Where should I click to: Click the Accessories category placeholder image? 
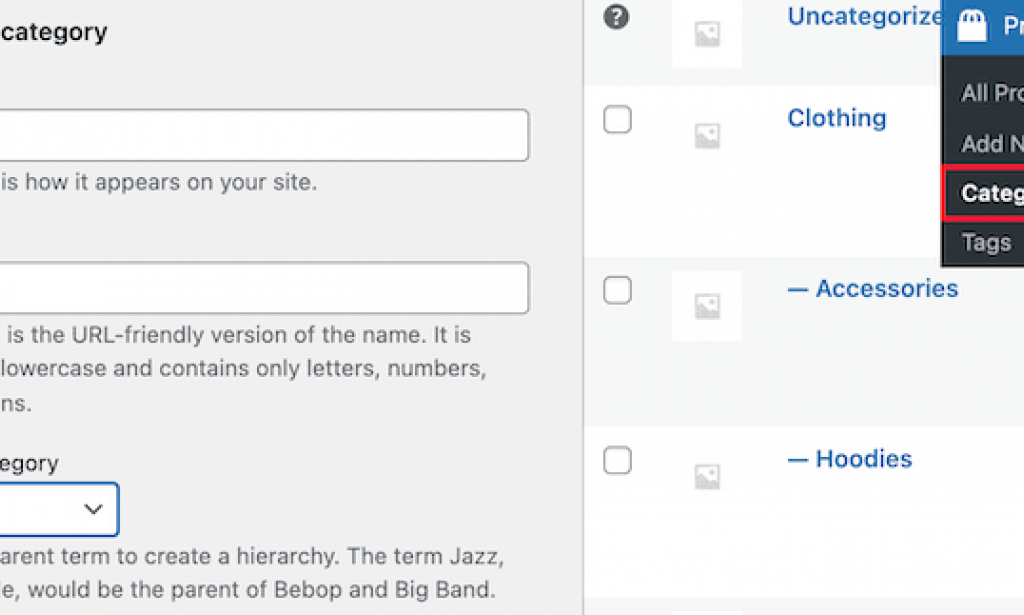click(707, 306)
